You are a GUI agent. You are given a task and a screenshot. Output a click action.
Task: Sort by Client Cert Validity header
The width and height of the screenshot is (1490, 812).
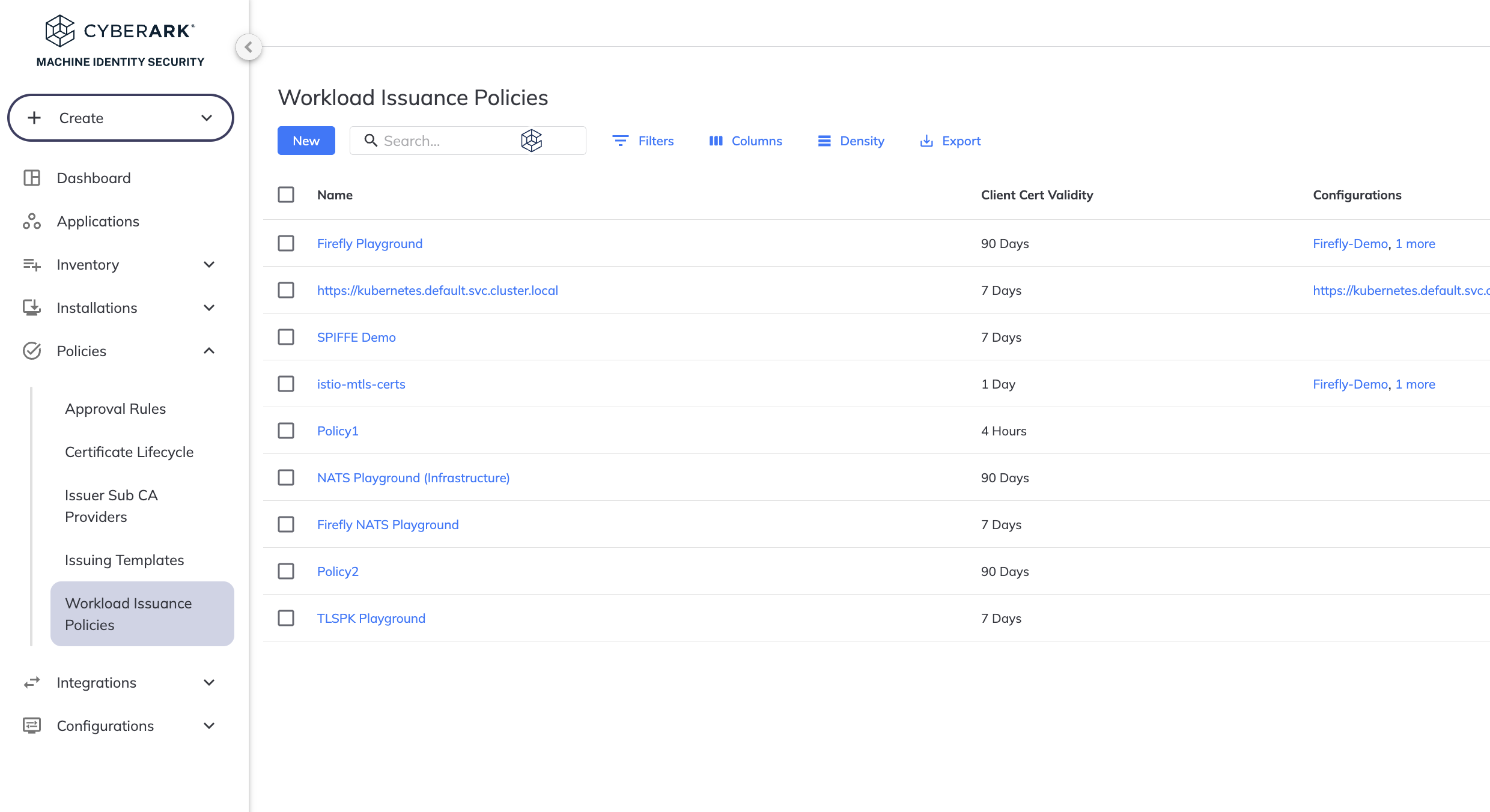1037,195
